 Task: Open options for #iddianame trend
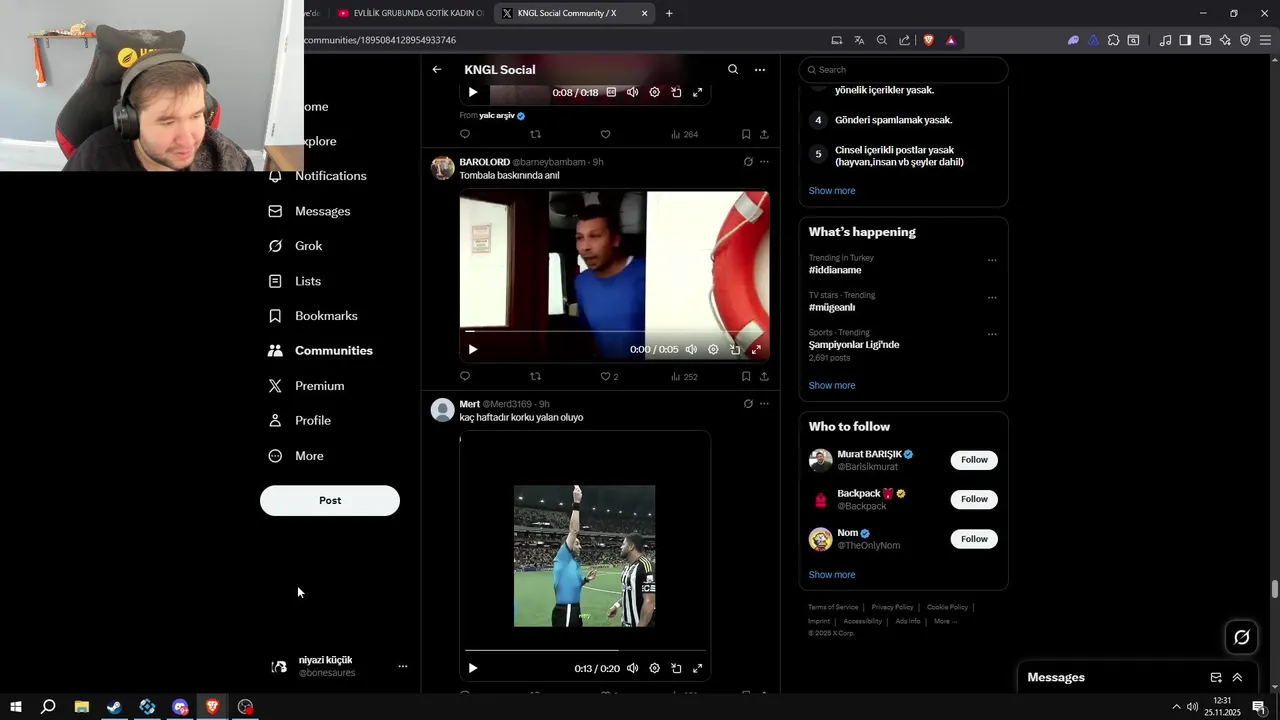992,260
